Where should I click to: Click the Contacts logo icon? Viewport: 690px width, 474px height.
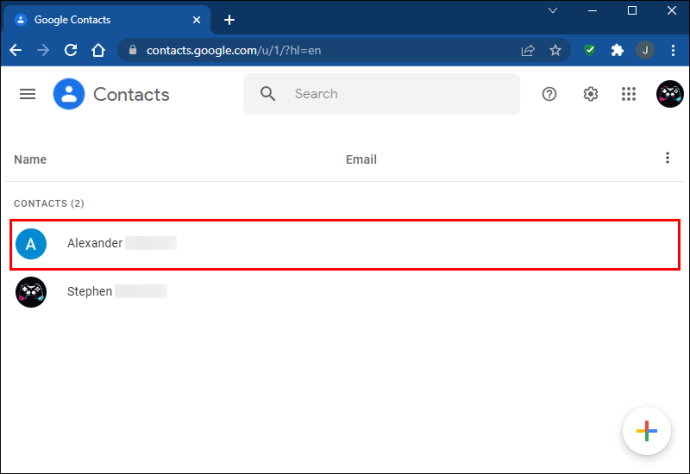69,94
